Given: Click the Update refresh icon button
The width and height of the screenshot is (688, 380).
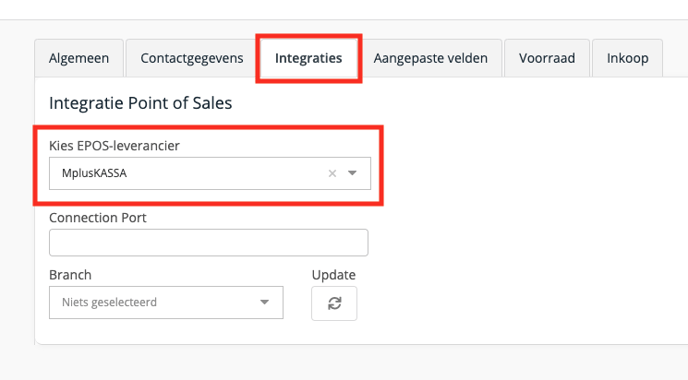Looking at the screenshot, I should click(x=334, y=303).
